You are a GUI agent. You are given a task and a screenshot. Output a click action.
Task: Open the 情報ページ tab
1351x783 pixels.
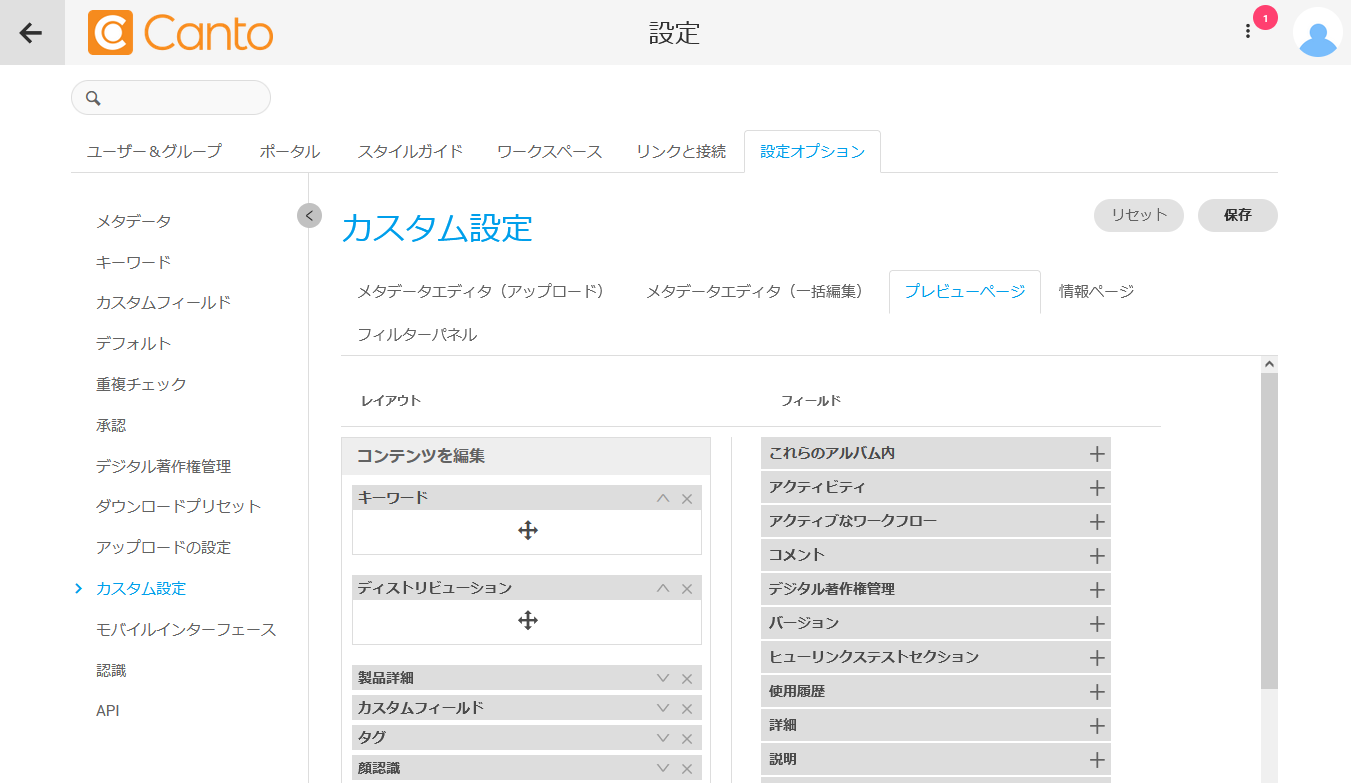[x=1096, y=292]
